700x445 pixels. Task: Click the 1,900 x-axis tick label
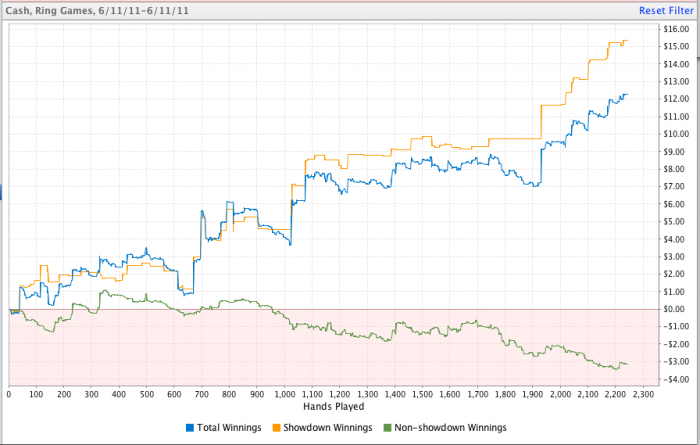point(533,395)
